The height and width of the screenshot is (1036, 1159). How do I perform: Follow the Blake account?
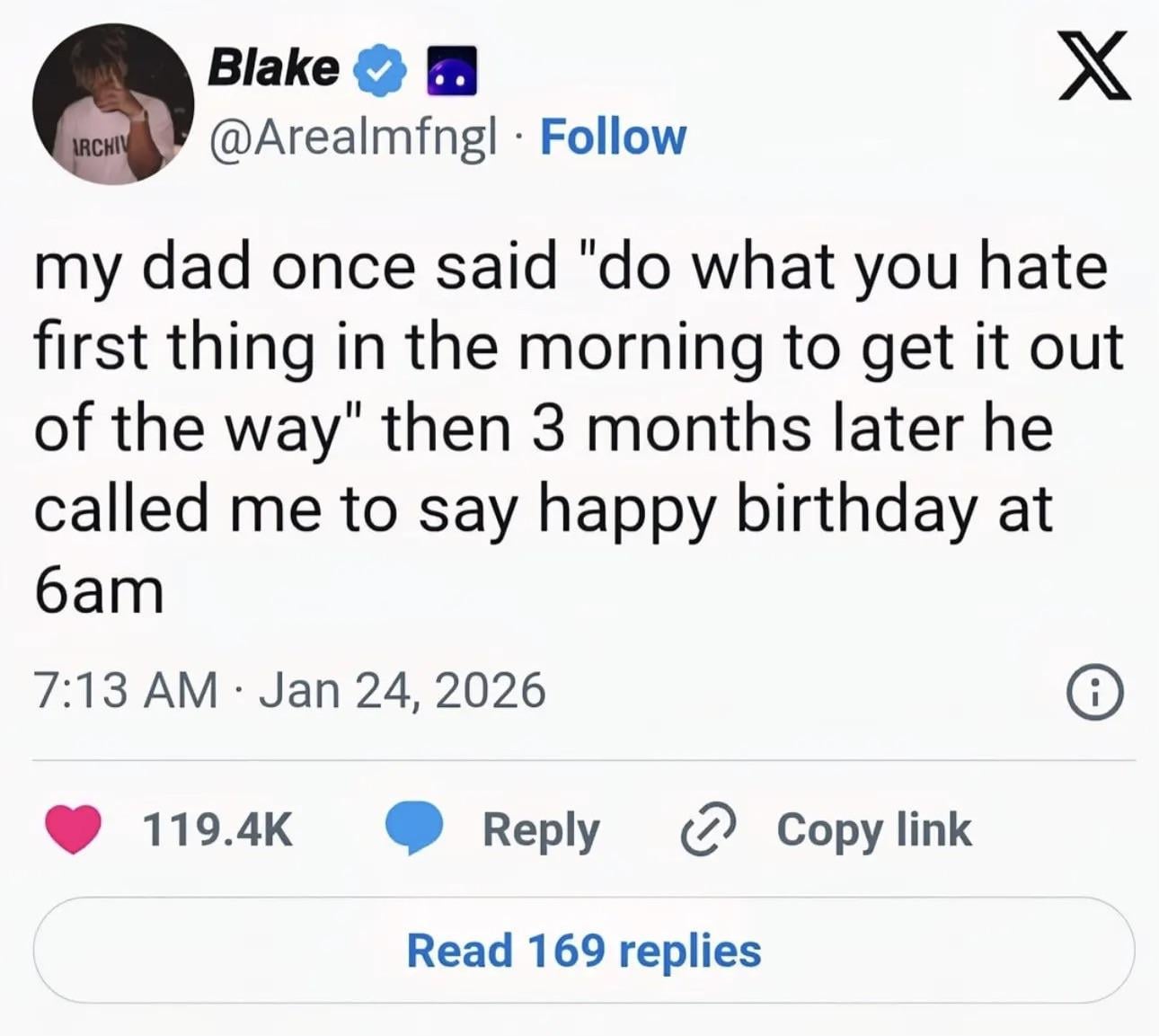coord(613,137)
